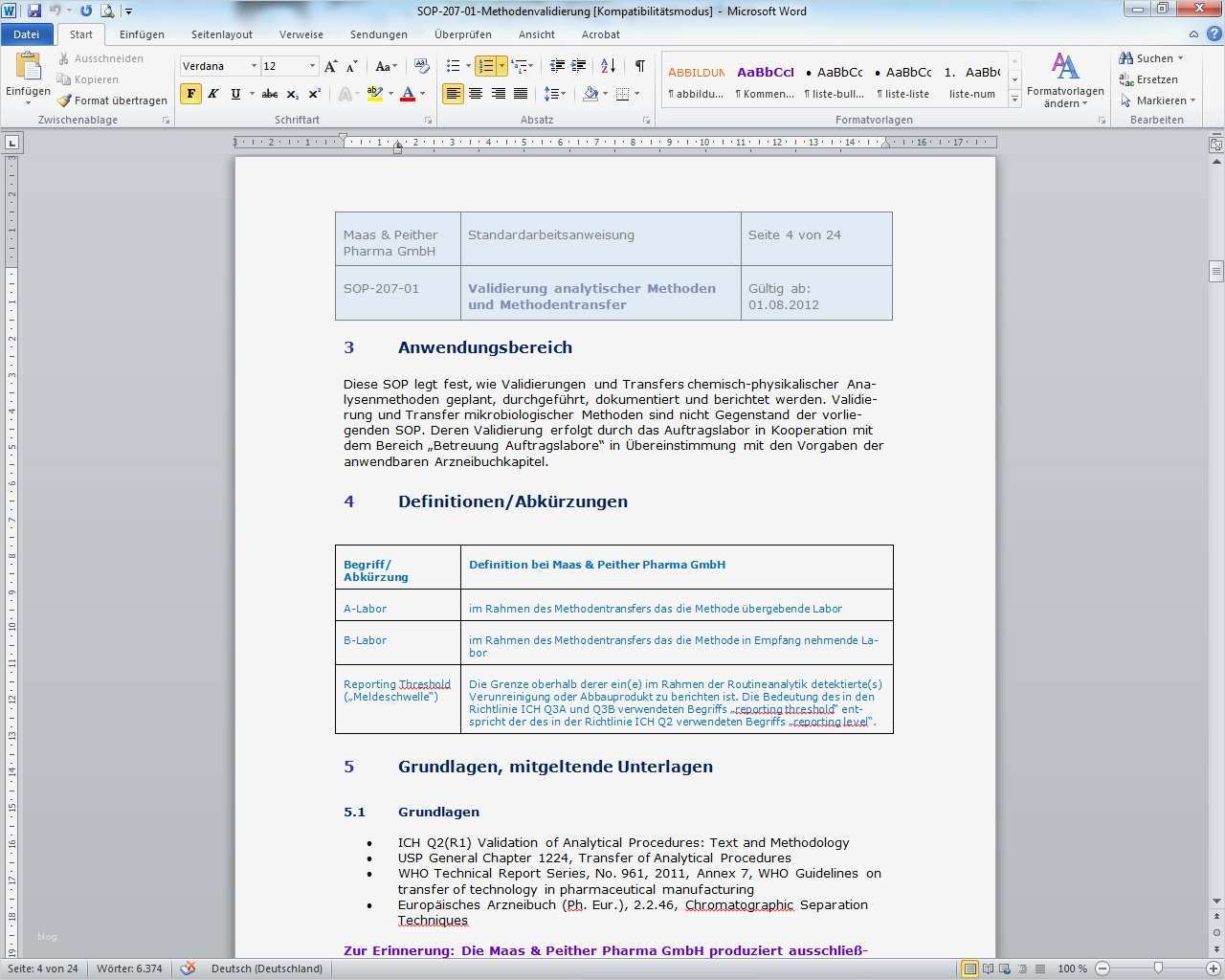The image size is (1225, 980).
Task: Click the Deutsch (Deutschland) language indicator
Action: 267,969
